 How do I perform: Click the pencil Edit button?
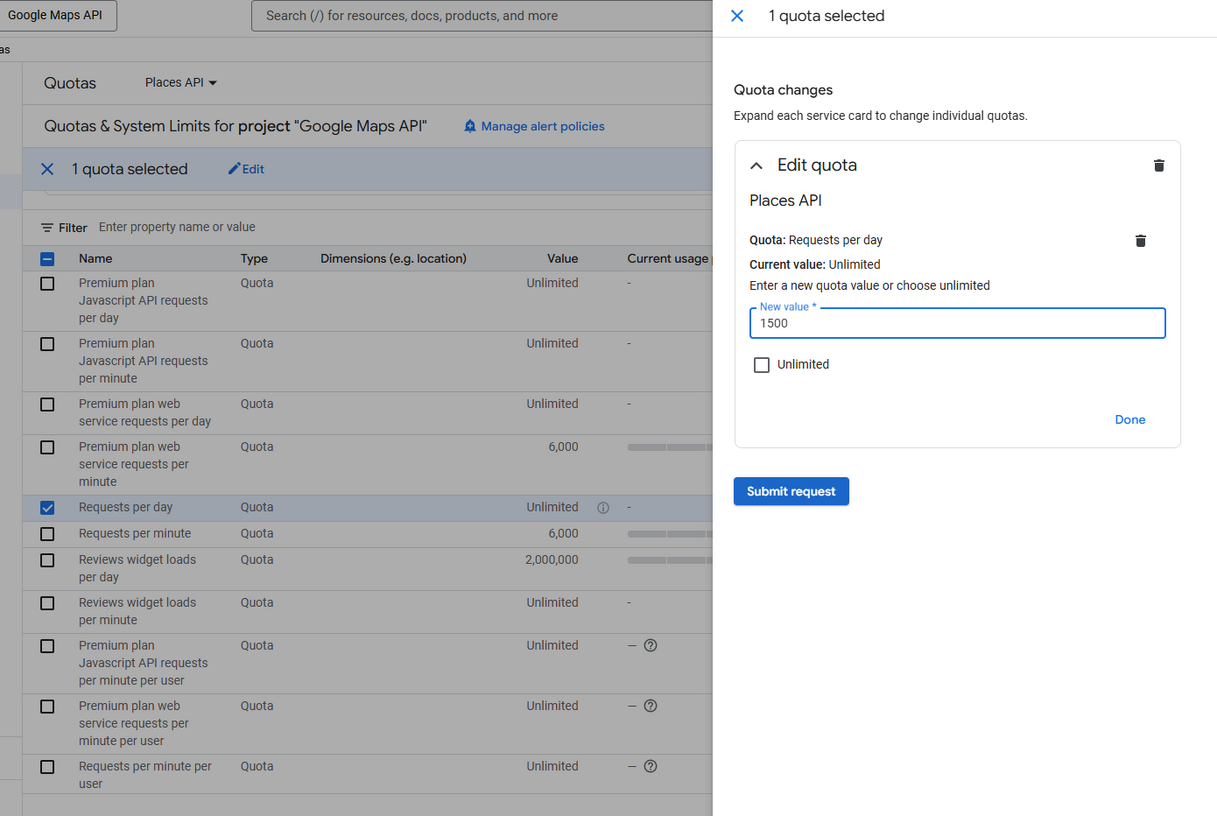[x=246, y=169]
